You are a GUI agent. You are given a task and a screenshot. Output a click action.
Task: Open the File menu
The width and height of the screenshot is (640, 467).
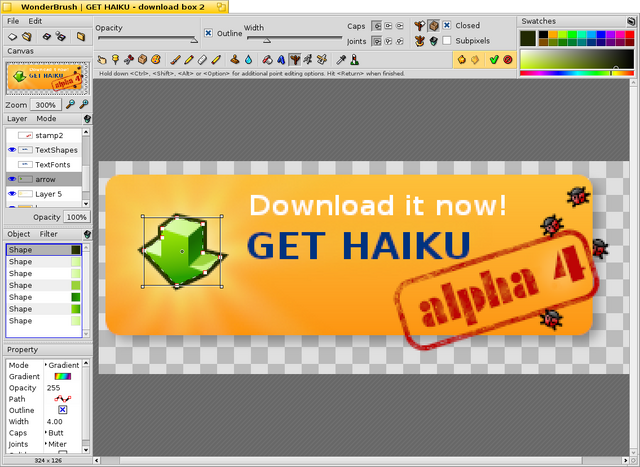click(13, 21)
